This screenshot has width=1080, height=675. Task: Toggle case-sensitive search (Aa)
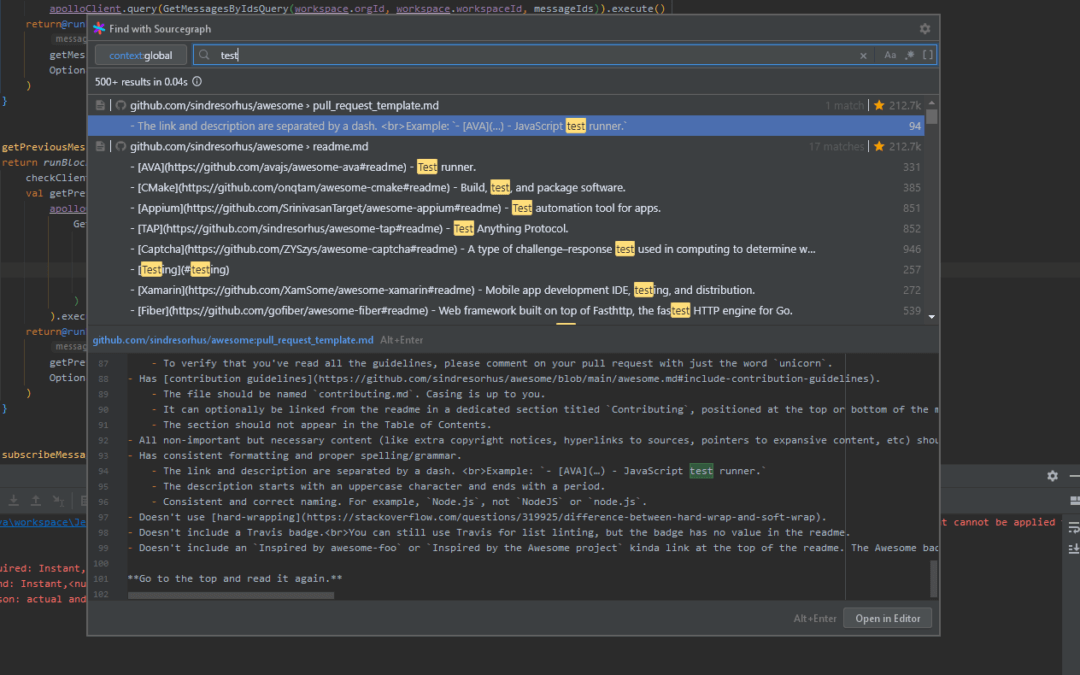[x=890, y=55]
